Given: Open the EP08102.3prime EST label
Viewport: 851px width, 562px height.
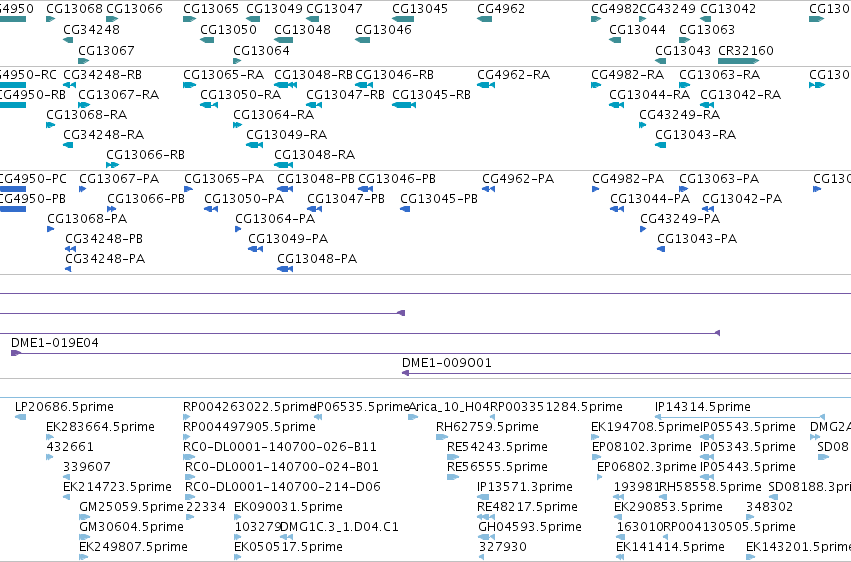Looking at the screenshot, I should tap(642, 447).
